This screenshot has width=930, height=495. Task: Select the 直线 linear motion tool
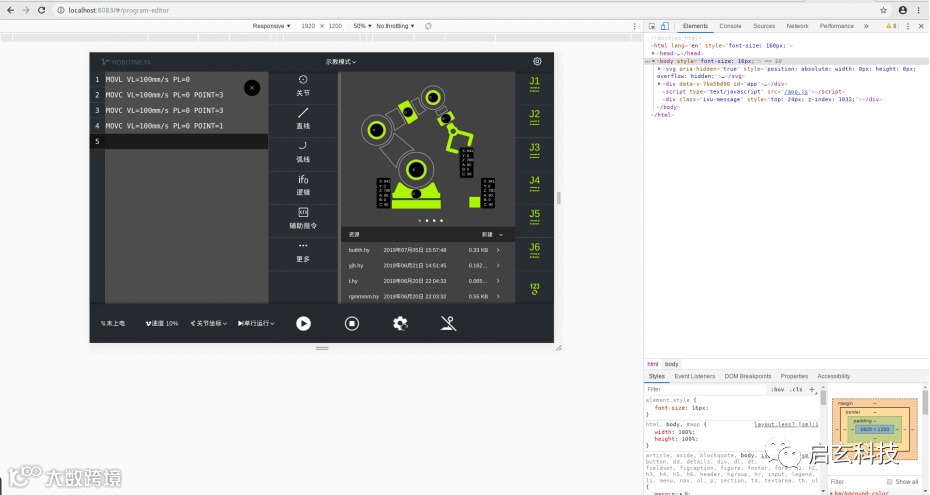point(303,119)
